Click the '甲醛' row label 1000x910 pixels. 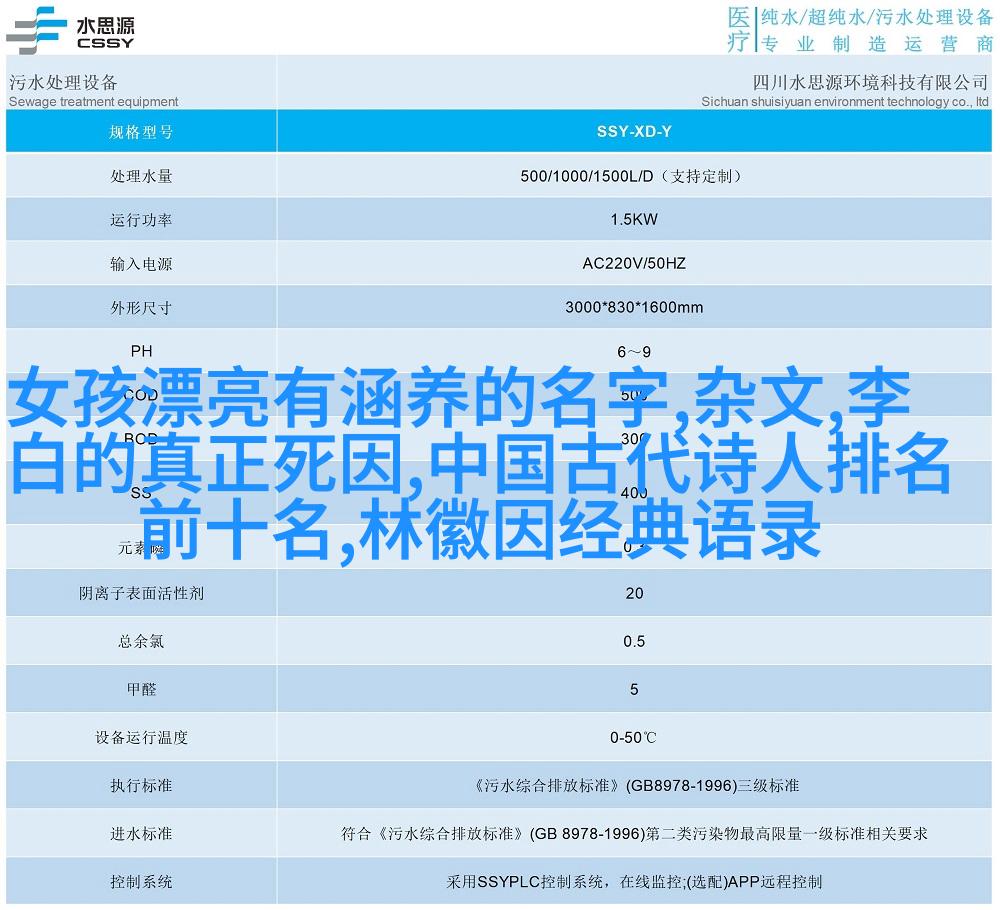142,689
